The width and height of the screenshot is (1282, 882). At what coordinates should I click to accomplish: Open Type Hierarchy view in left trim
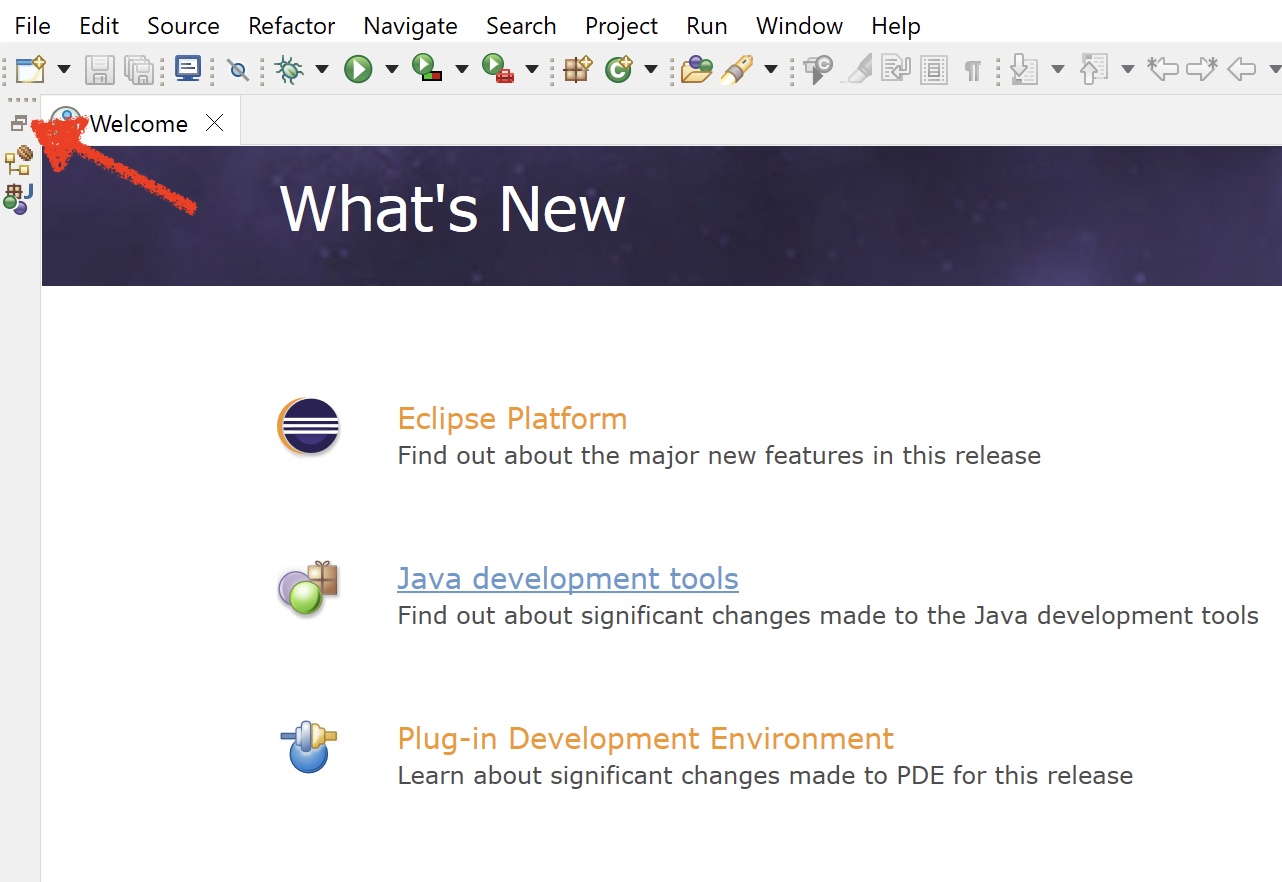pos(19,160)
